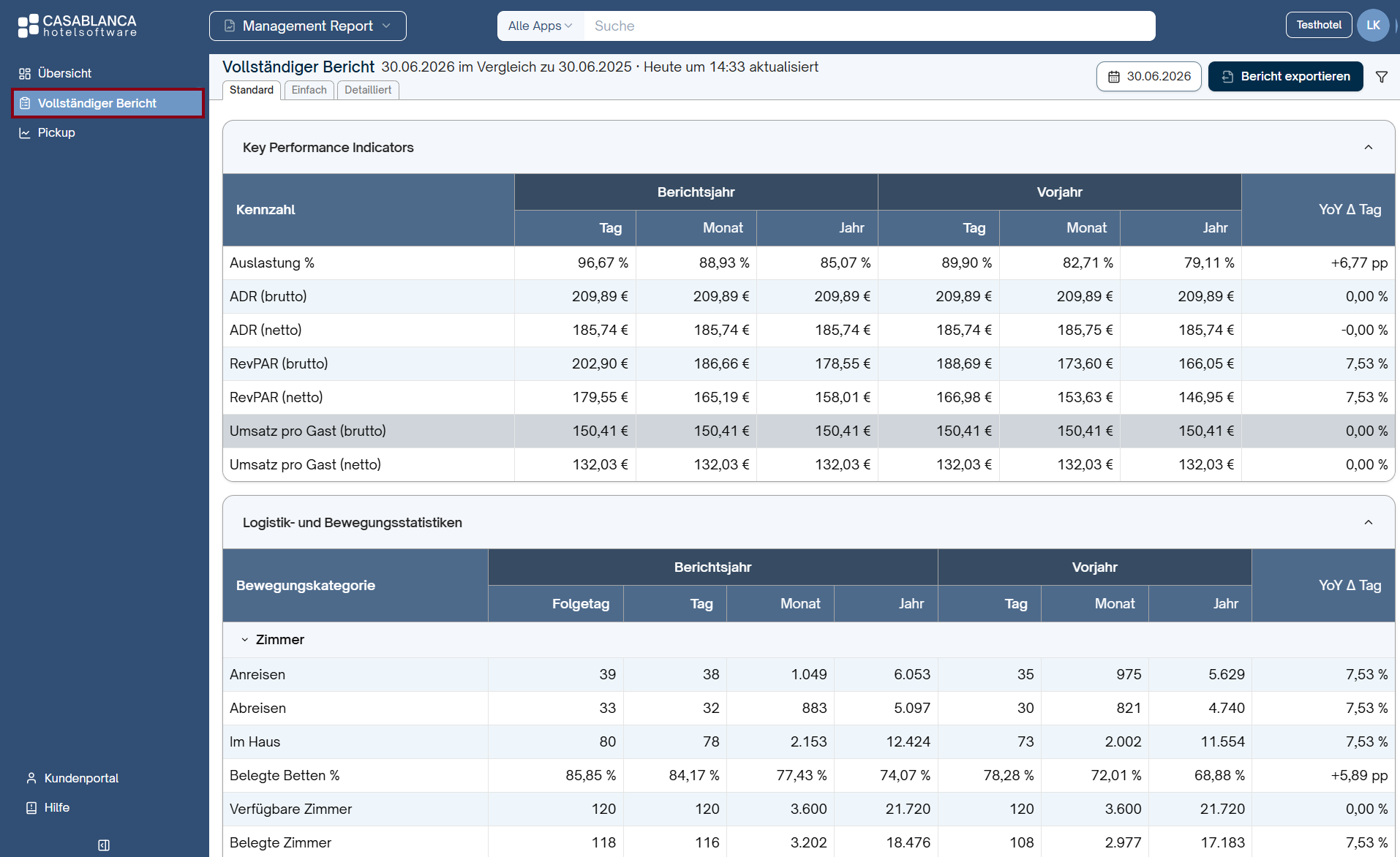Click the Casablanca hotelsoftware logo
Screen dimensions: 1400x857
point(78,26)
